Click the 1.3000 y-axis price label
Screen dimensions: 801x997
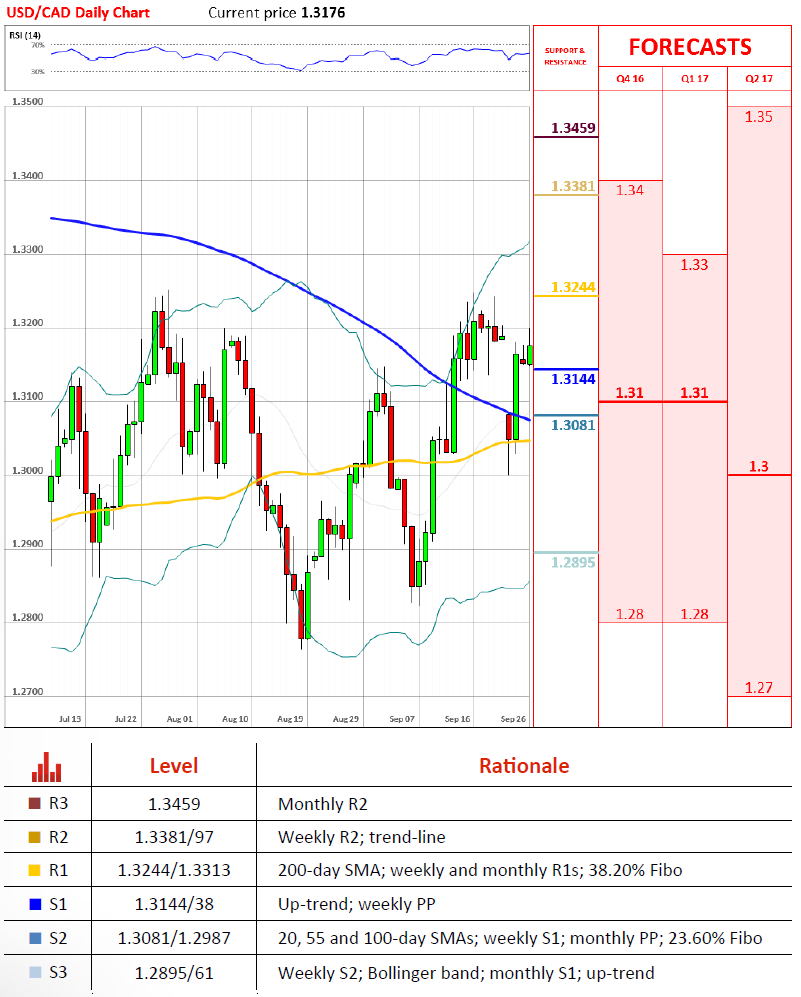[27, 471]
